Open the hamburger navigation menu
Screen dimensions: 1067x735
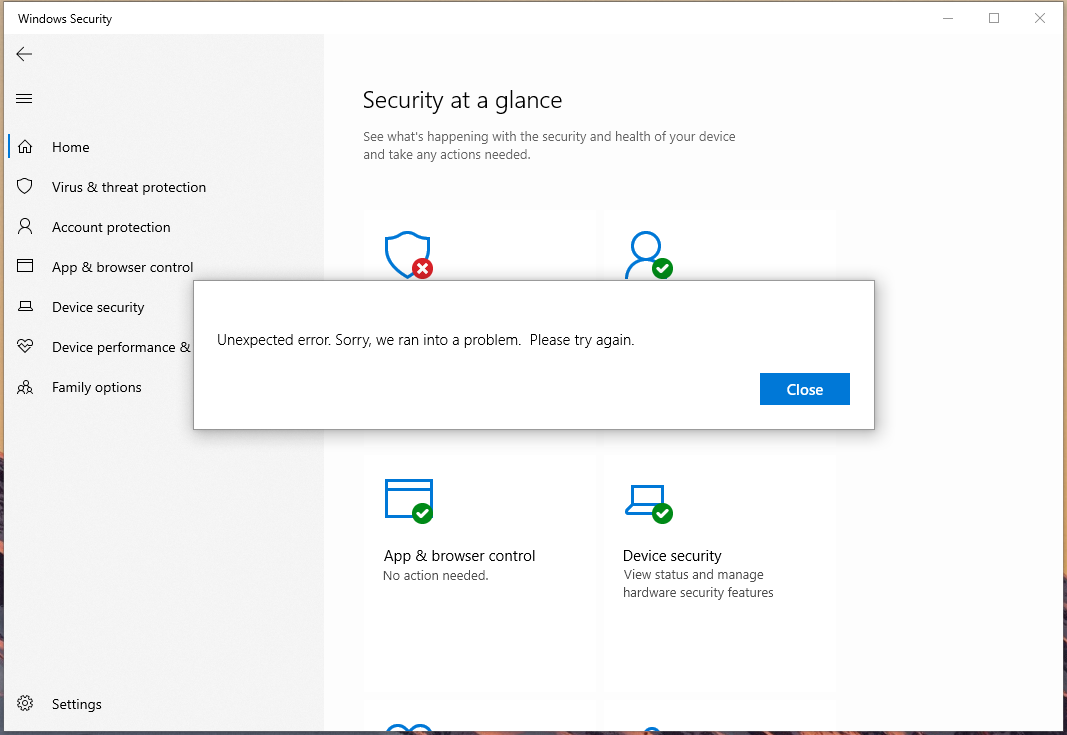[x=24, y=99]
